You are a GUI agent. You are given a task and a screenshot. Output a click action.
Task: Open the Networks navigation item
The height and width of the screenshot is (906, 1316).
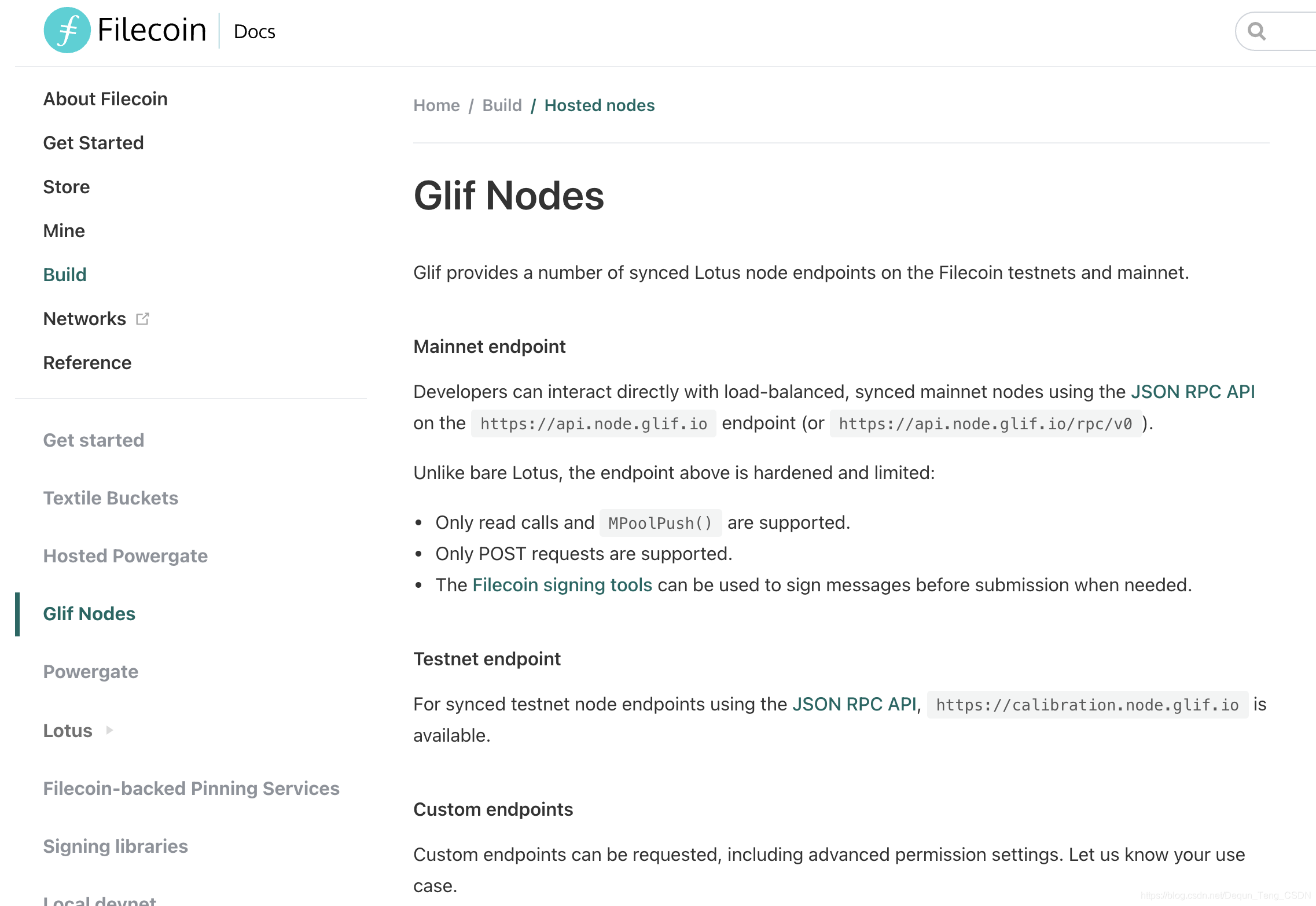(84, 319)
